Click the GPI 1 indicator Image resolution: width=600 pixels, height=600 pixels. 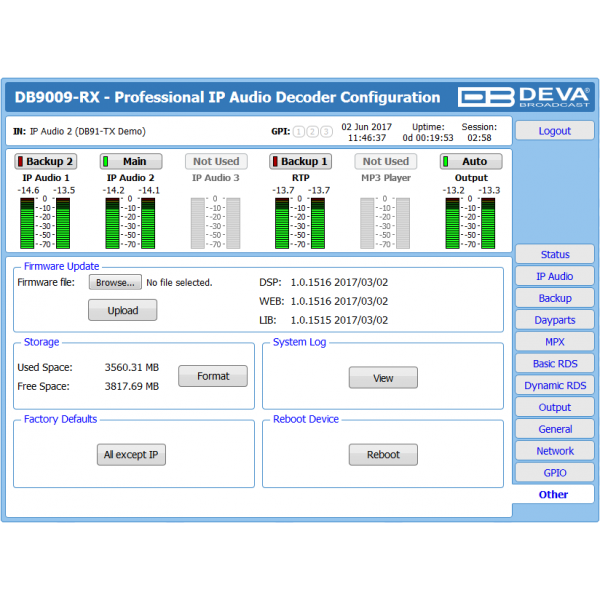(299, 132)
